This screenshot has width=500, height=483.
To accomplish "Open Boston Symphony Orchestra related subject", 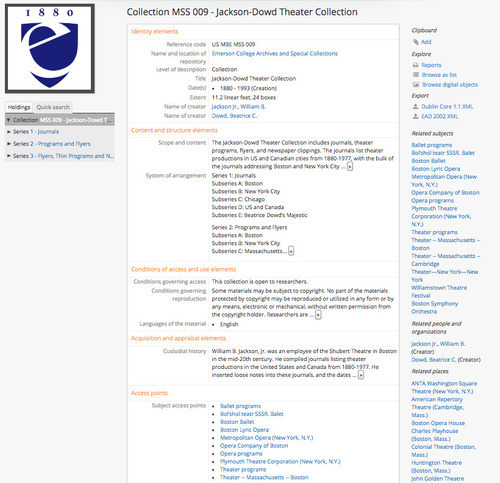I will point(435,308).
